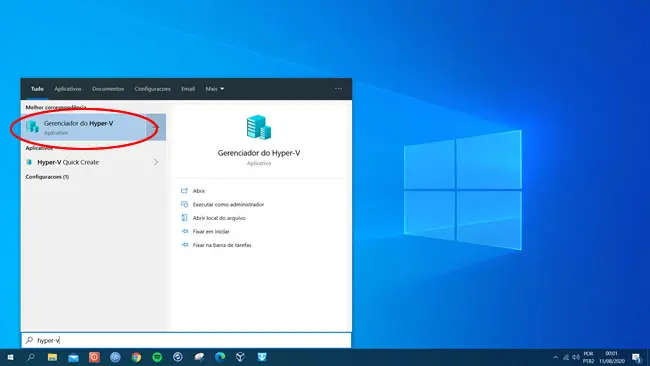Expand Hyper-V Quick Create chevron
This screenshot has width=650, height=366.
click(x=156, y=162)
